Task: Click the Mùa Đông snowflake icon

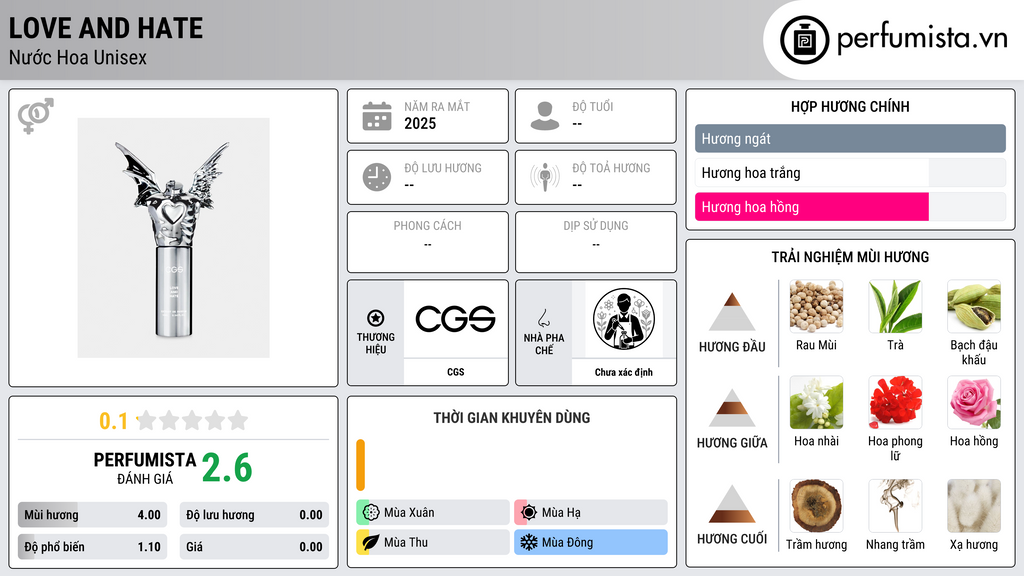Action: click(x=529, y=542)
